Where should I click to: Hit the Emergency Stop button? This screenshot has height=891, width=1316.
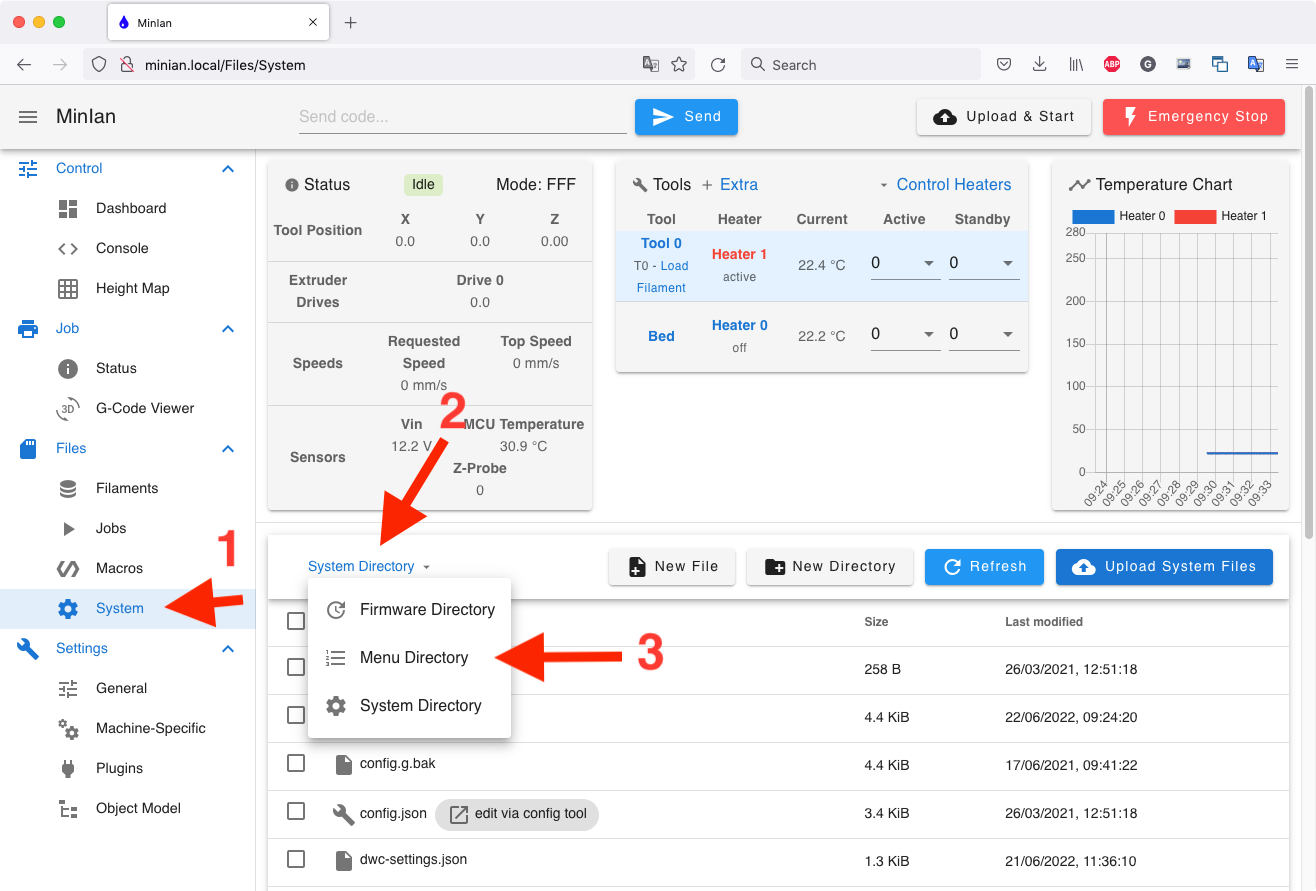[1194, 117]
